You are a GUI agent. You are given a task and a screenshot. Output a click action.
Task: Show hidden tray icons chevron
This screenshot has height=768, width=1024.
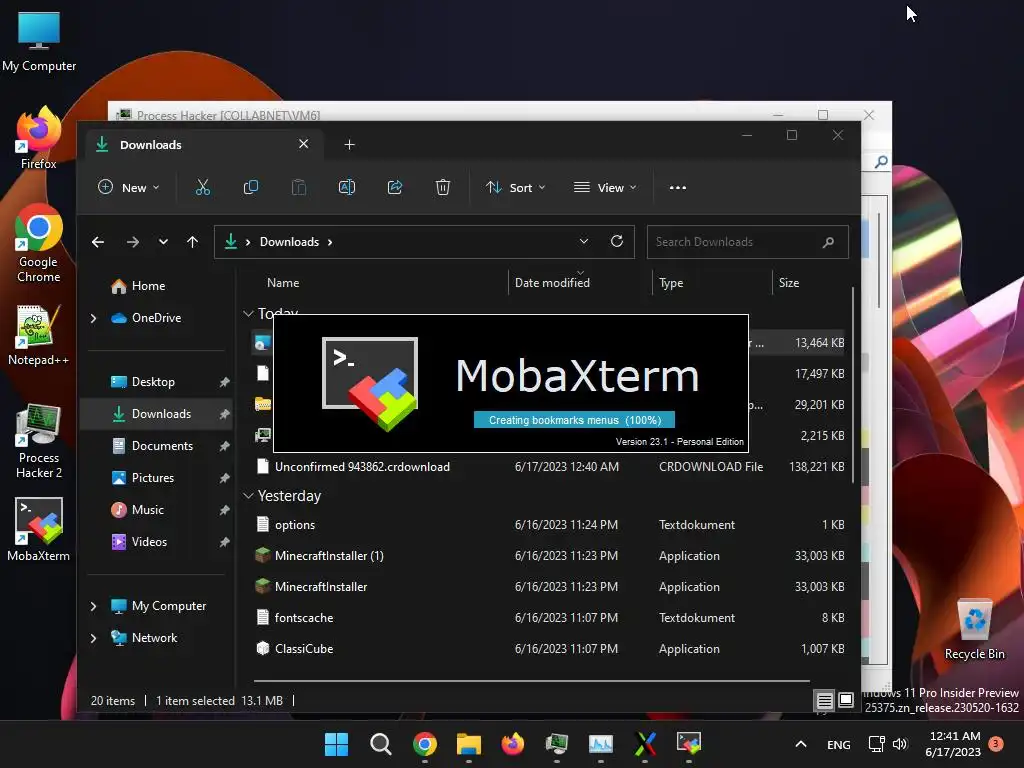tap(801, 744)
